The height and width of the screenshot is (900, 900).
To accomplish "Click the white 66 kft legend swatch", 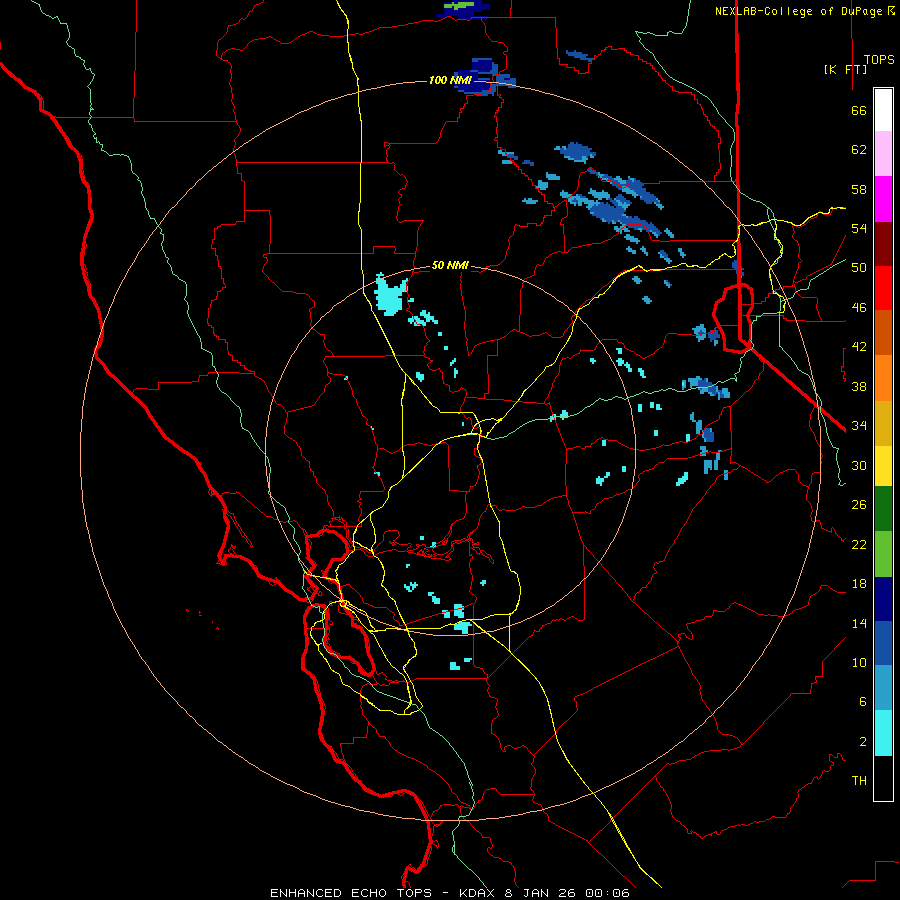I will (x=883, y=110).
